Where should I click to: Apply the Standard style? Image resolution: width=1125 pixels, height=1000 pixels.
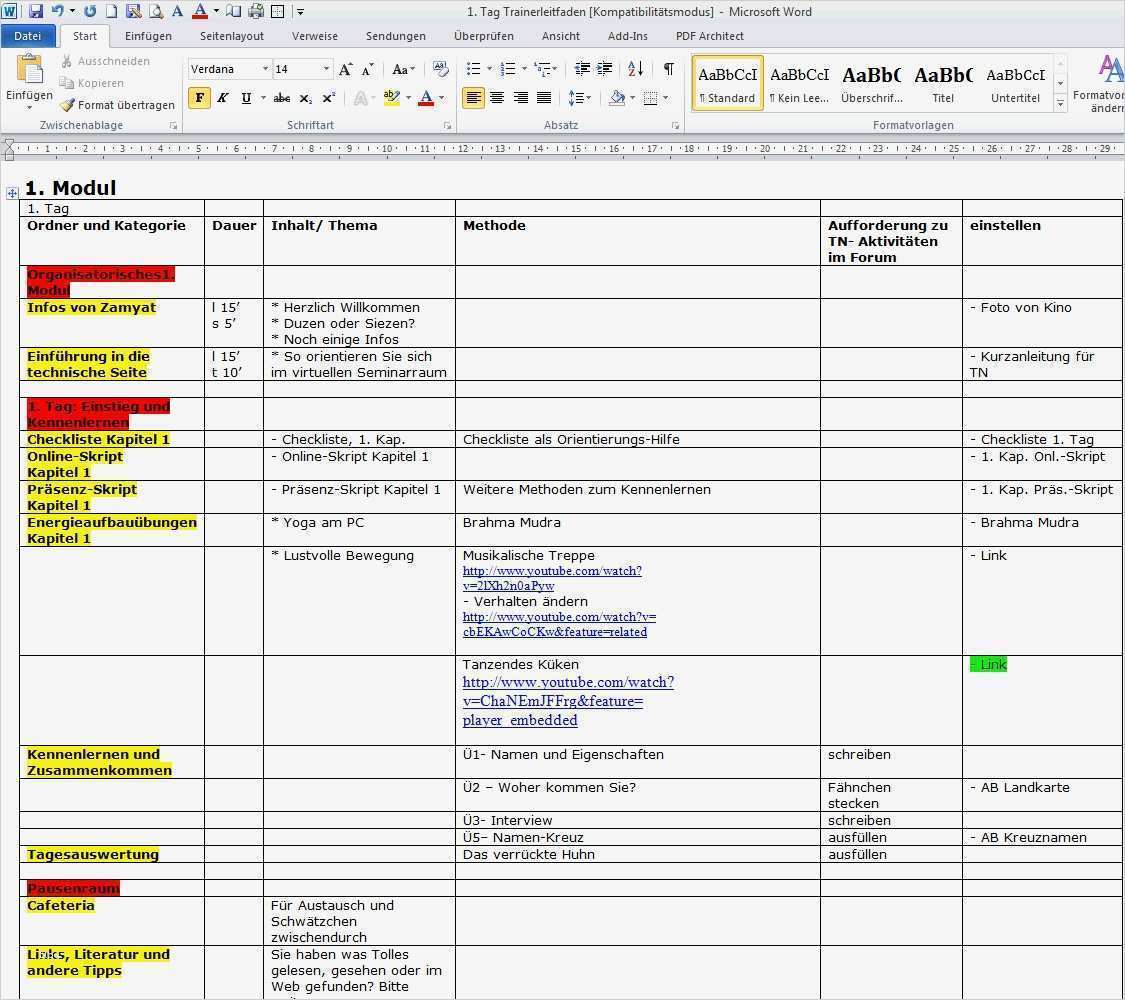[728, 83]
